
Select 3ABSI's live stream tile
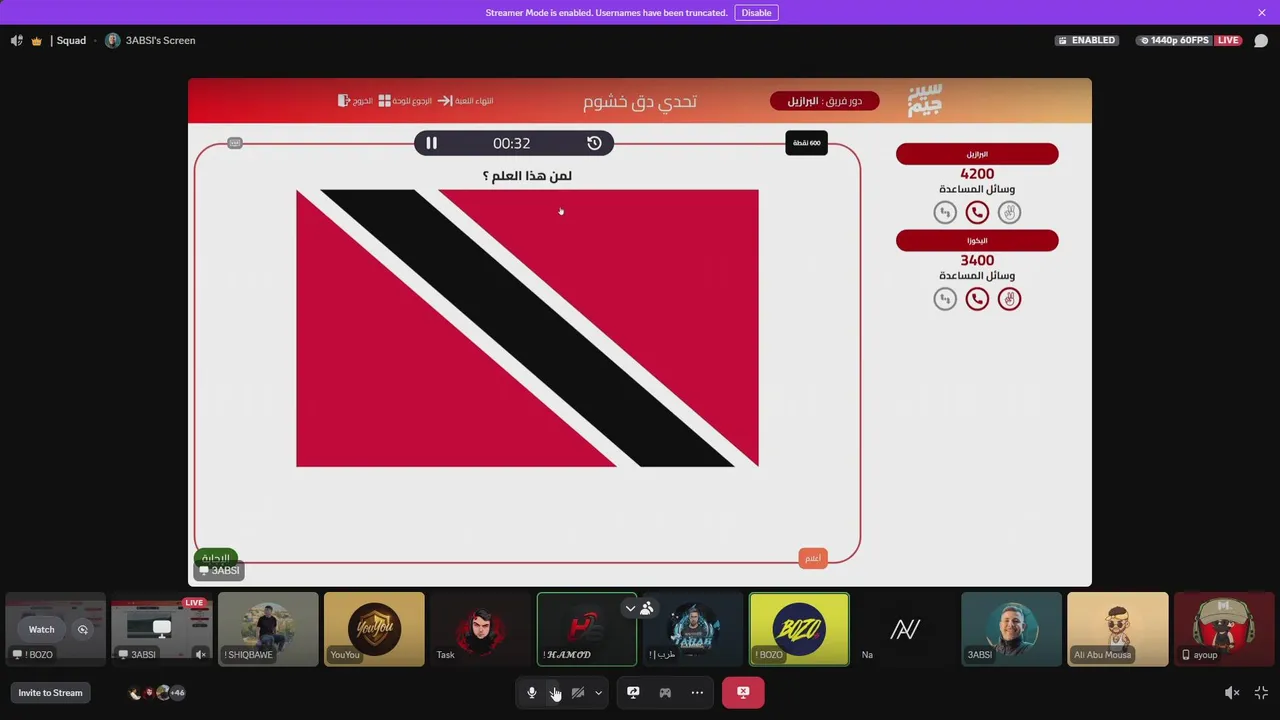[162, 629]
